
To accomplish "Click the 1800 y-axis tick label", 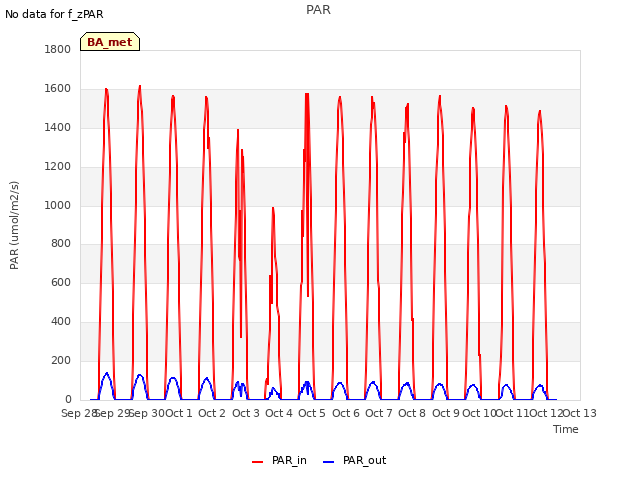I will tap(58, 49).
